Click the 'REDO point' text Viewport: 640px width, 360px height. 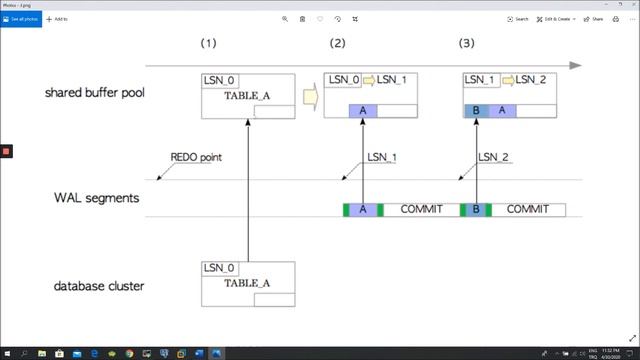click(196, 157)
